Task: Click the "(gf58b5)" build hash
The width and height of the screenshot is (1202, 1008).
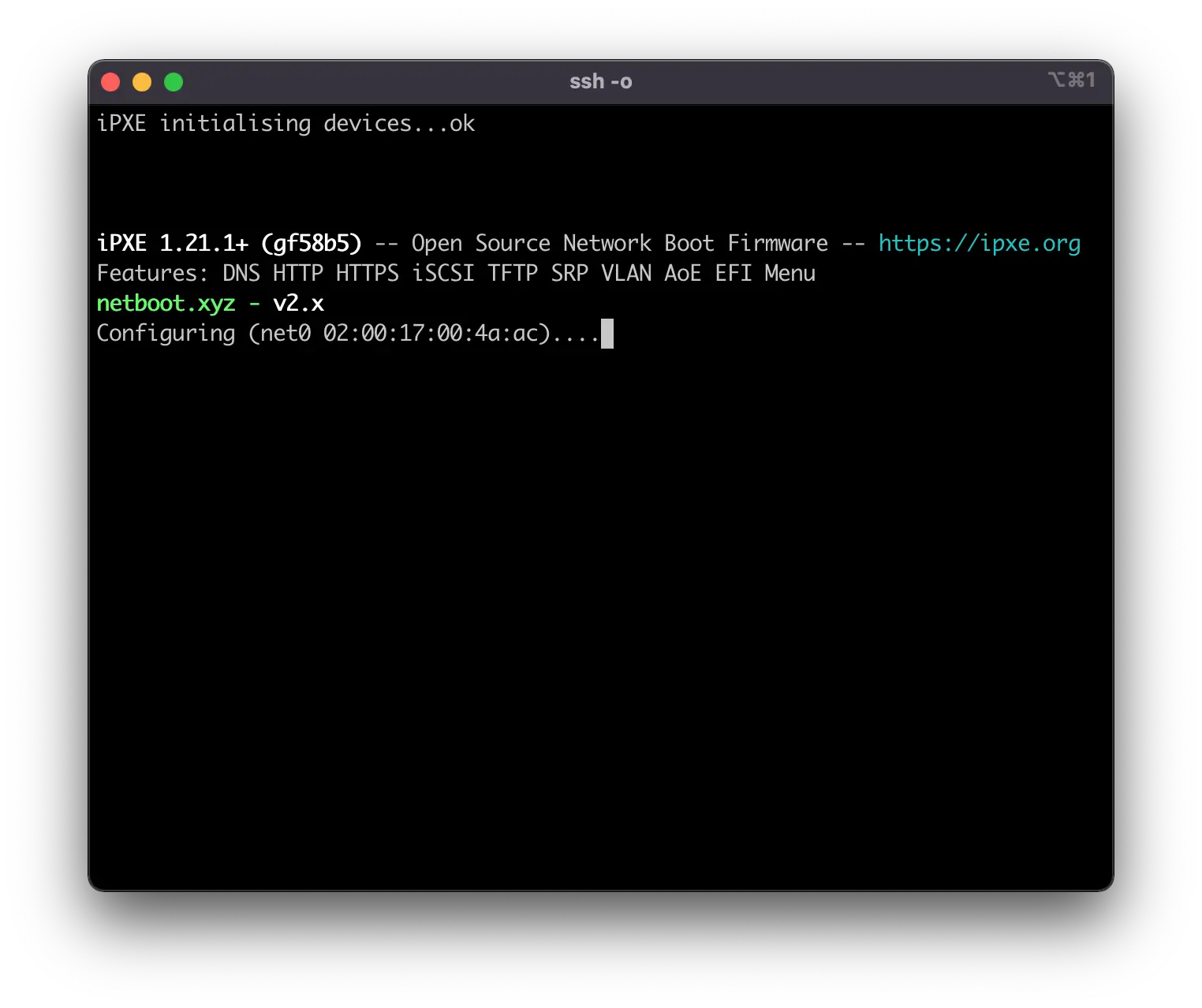Action: (311, 244)
